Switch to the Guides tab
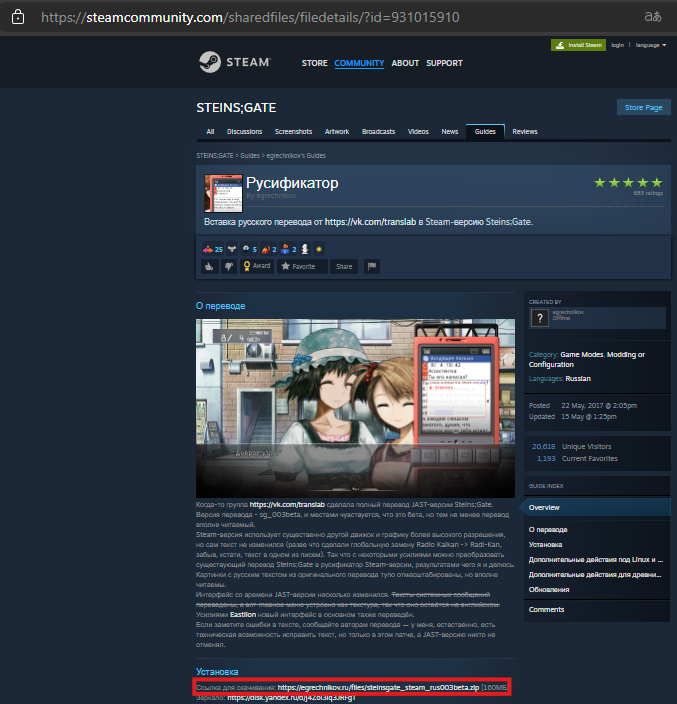Screen dimensions: 677x704 [x=485, y=132]
